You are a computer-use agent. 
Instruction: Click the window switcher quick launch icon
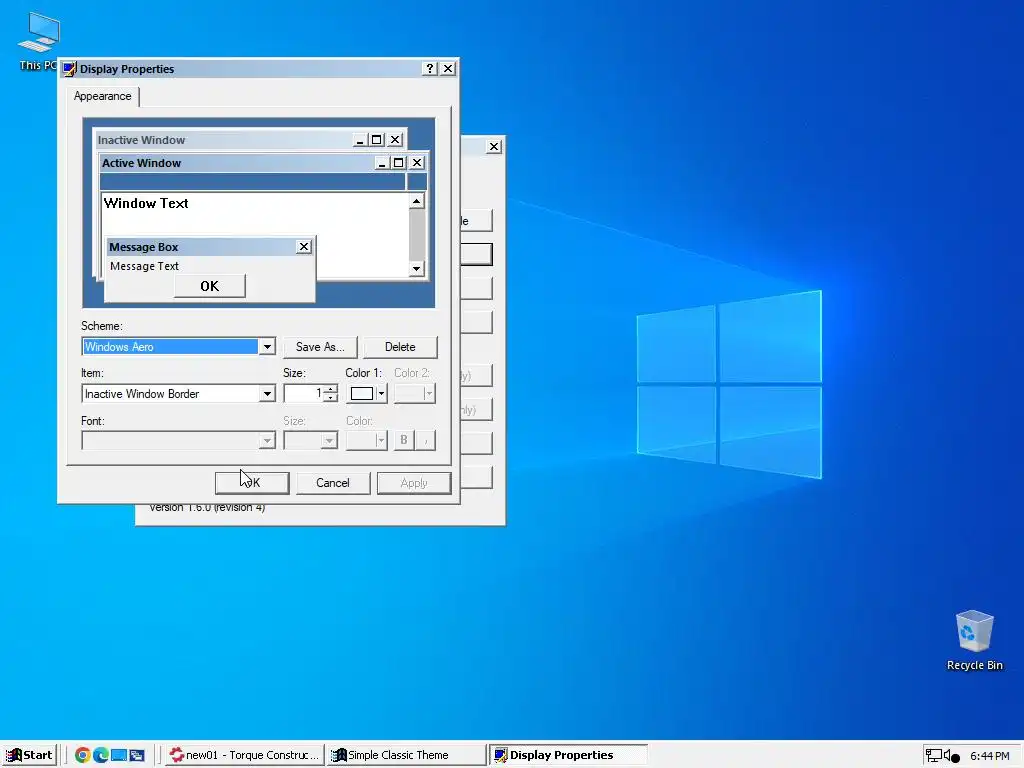[137, 755]
